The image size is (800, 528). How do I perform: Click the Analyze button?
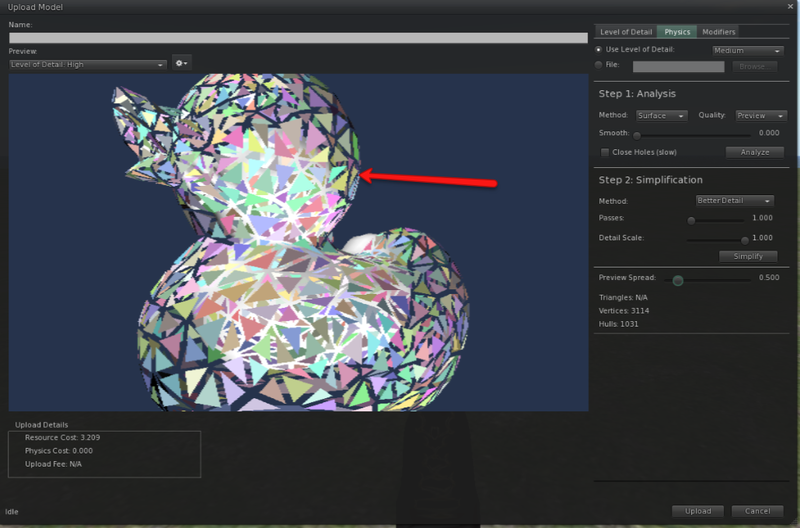pos(754,152)
